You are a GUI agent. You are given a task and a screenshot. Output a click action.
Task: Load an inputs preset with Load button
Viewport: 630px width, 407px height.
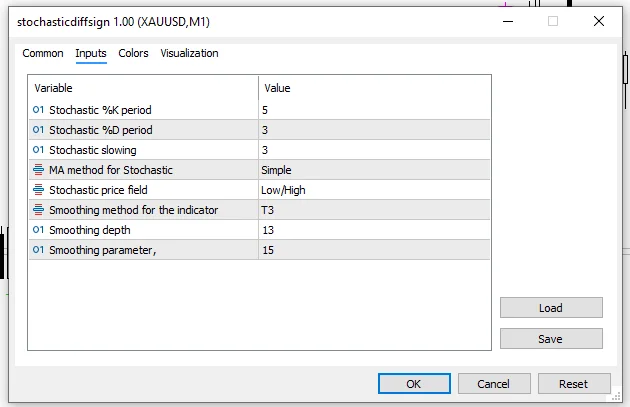(551, 308)
